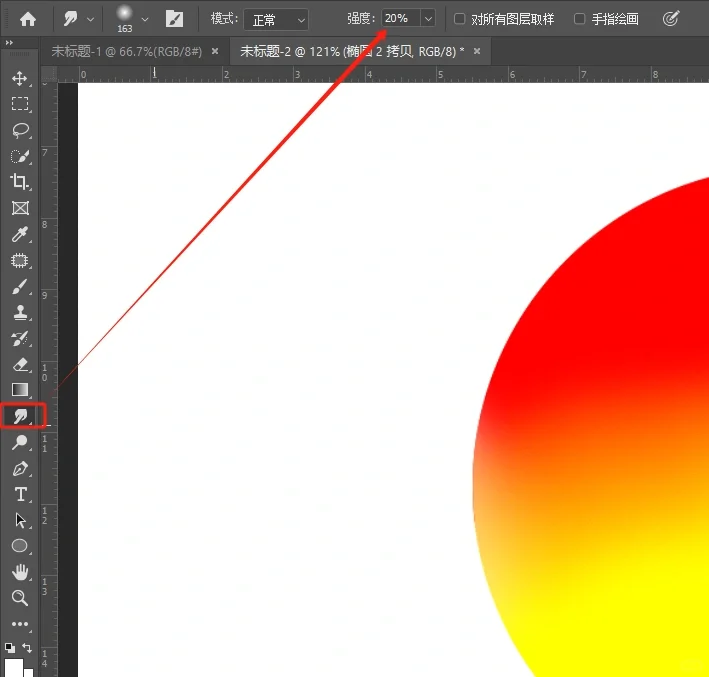This screenshot has height=677, width=709.
Task: Enable the 对所有图层取样 checkbox
Action: (x=459, y=19)
